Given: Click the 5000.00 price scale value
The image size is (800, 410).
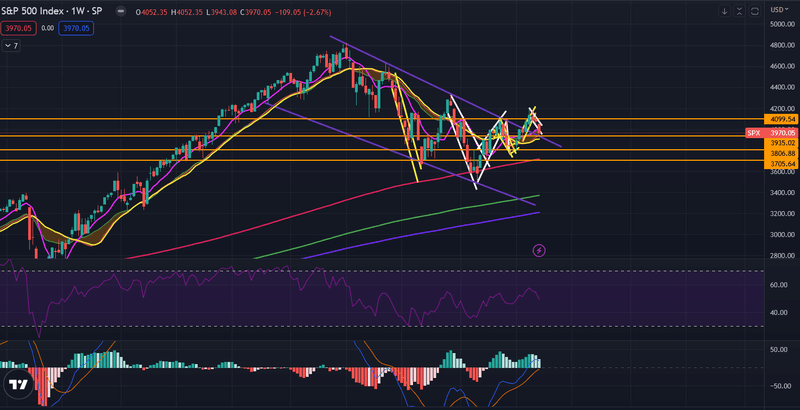Looking at the screenshot, I should pyautogui.click(x=783, y=24).
